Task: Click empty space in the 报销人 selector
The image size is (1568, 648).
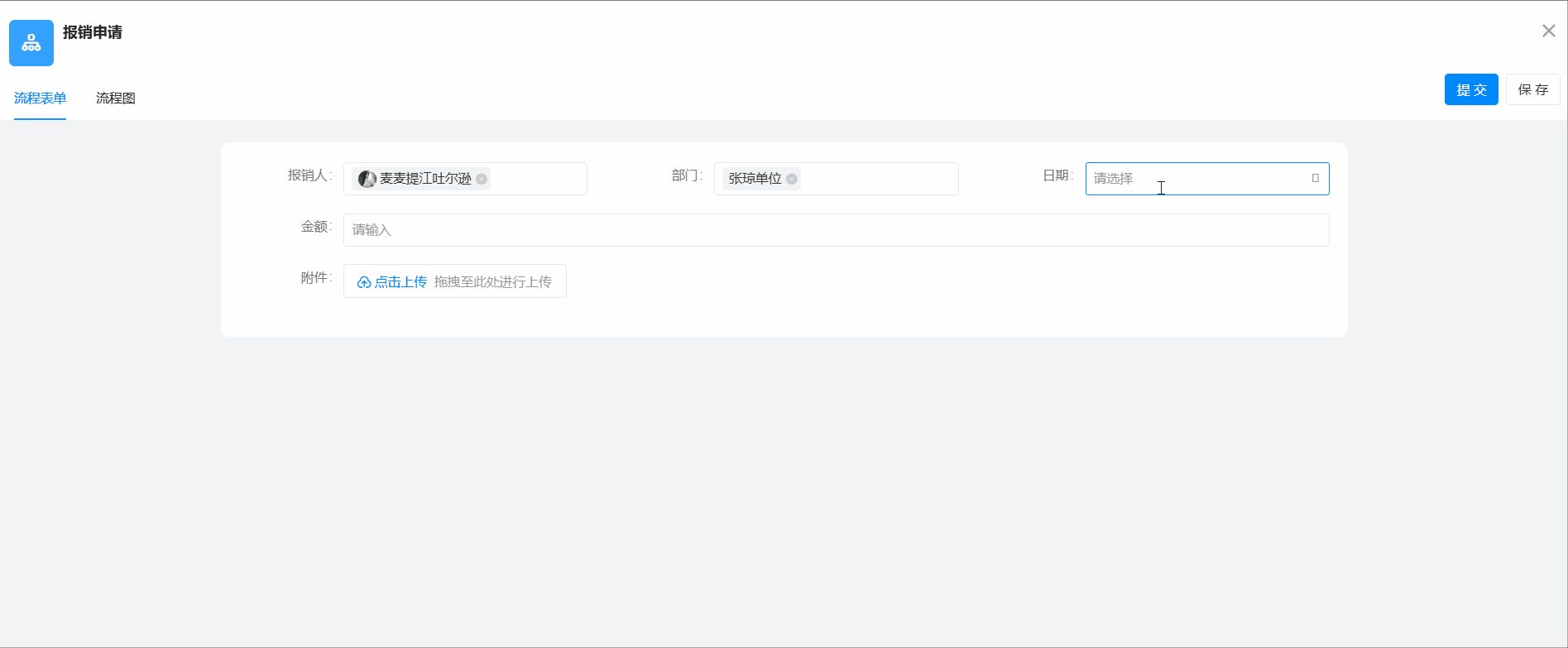Action: 538,179
